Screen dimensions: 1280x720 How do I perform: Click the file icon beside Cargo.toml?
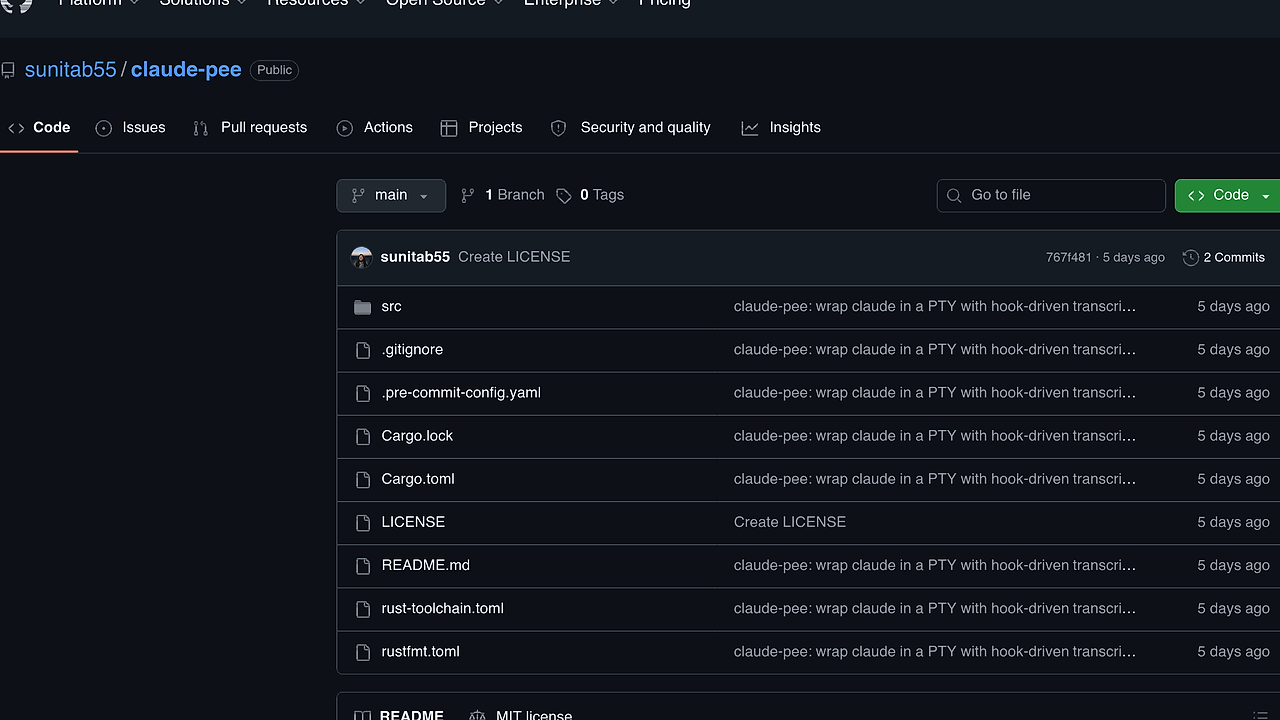click(363, 479)
